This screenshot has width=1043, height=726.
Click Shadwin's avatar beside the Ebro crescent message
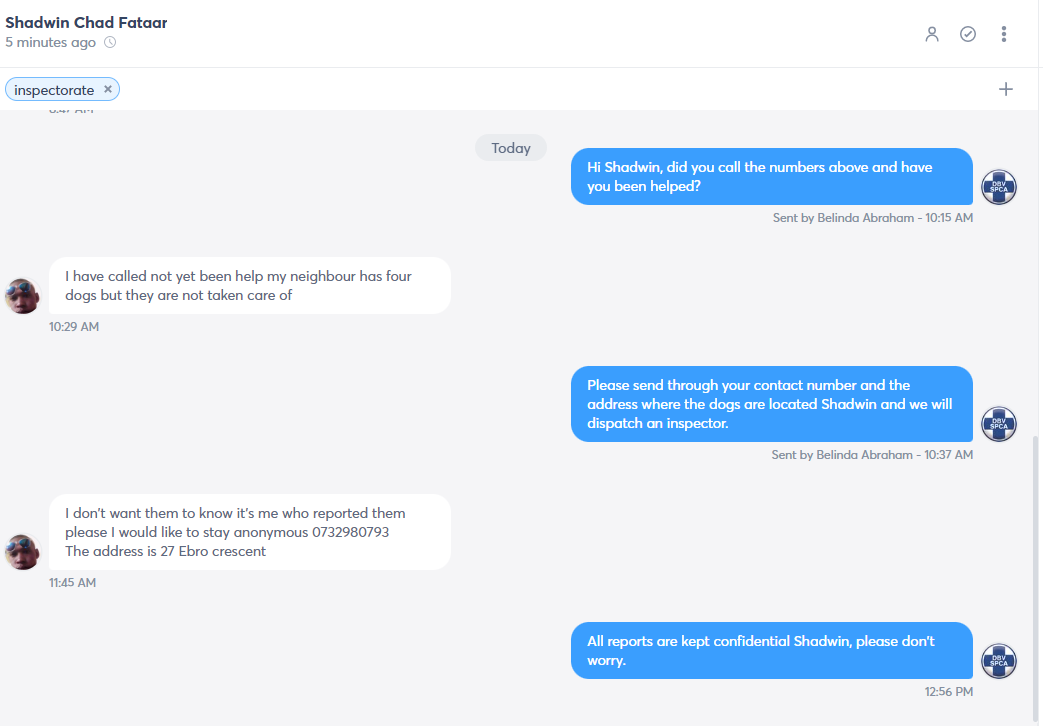(x=22, y=552)
